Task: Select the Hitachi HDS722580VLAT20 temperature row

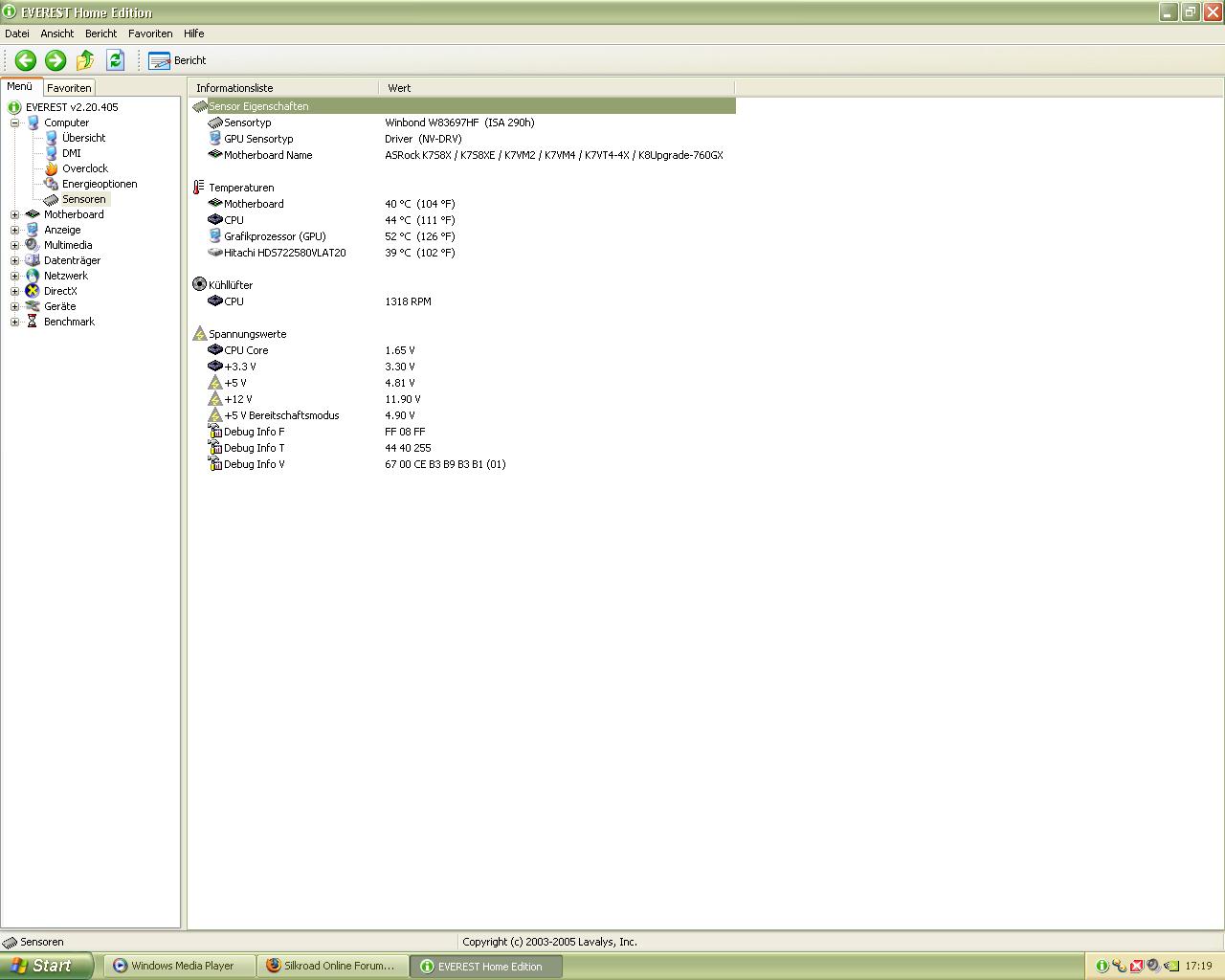Action: pos(284,253)
